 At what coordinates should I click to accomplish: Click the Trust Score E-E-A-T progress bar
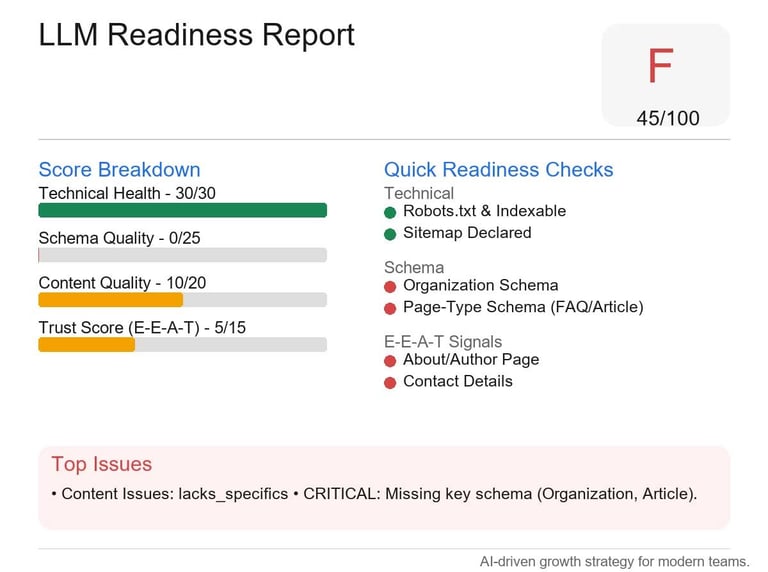tap(183, 344)
